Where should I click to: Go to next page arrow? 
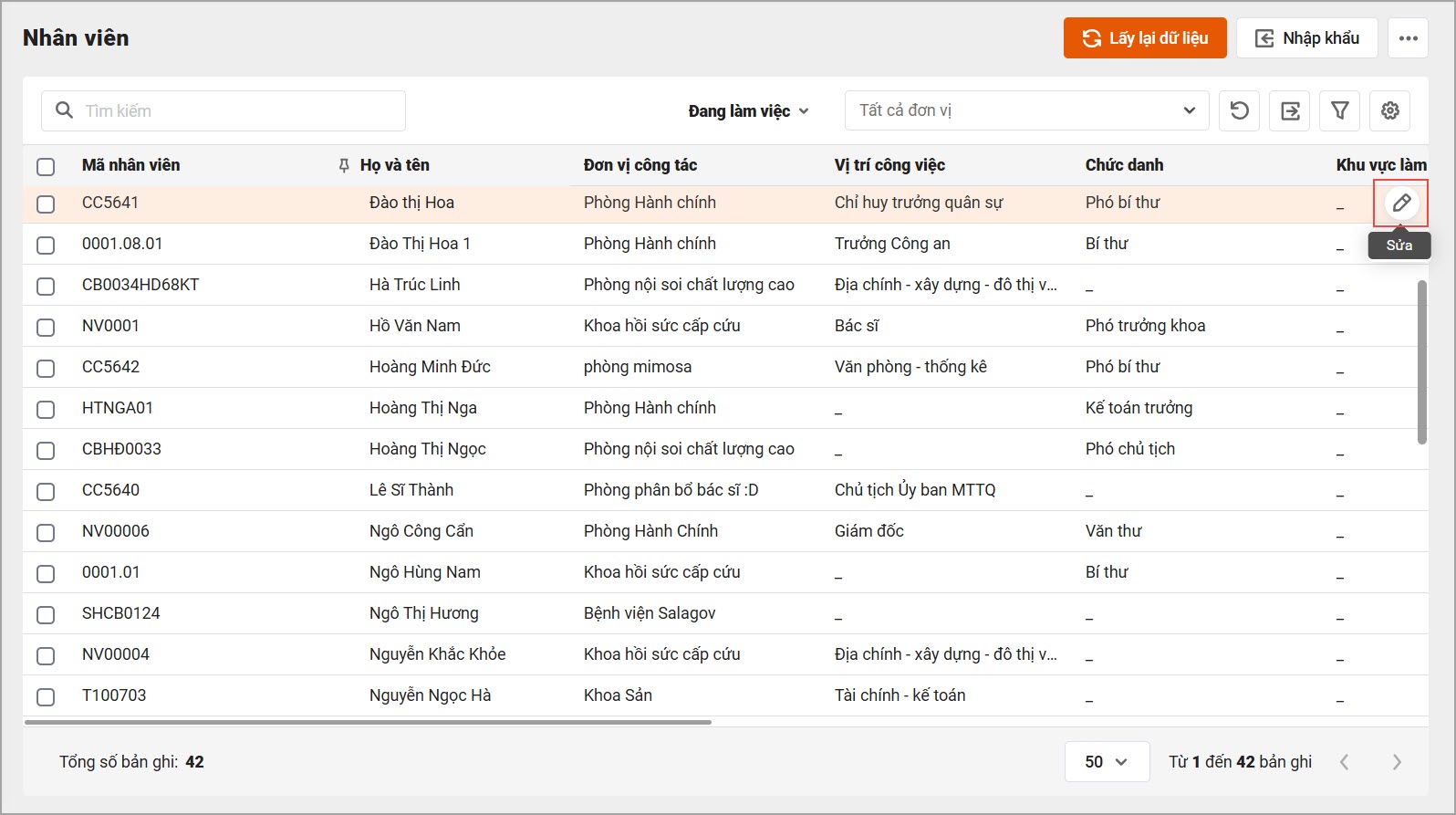click(x=1396, y=762)
